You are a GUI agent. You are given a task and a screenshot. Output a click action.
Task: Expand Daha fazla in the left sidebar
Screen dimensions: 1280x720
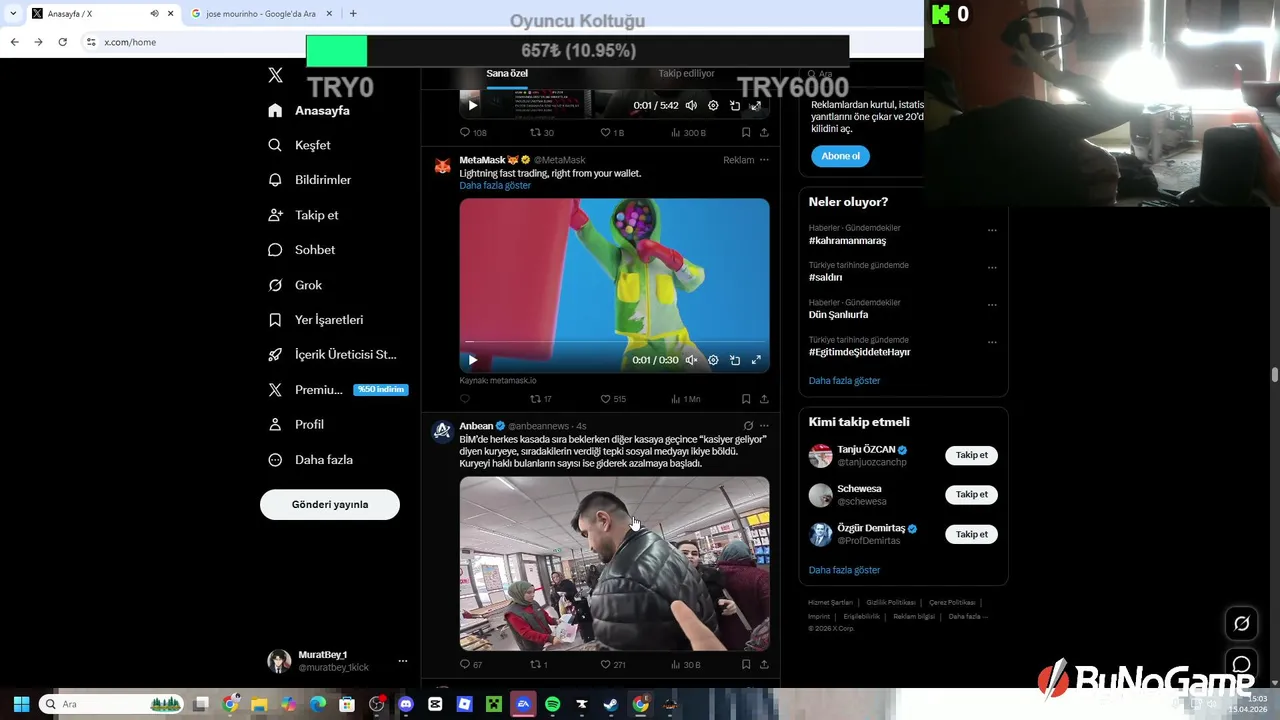coord(310,460)
